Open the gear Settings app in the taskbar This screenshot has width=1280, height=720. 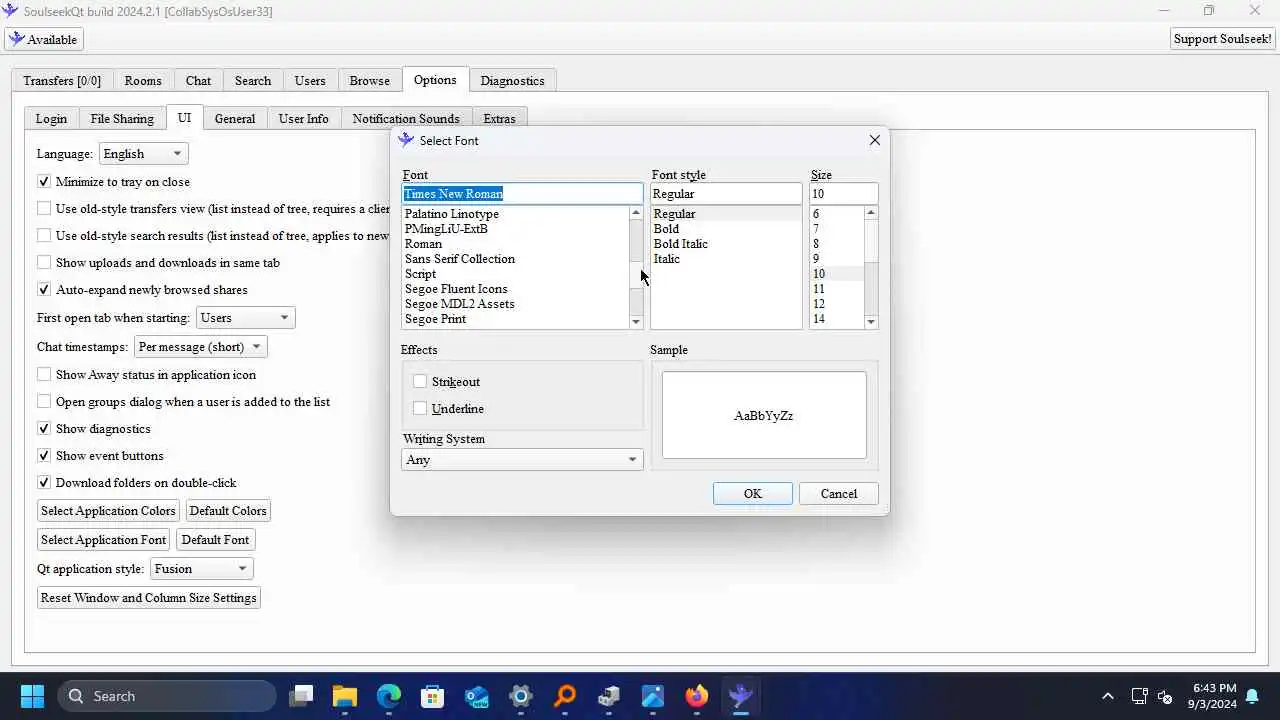521,696
